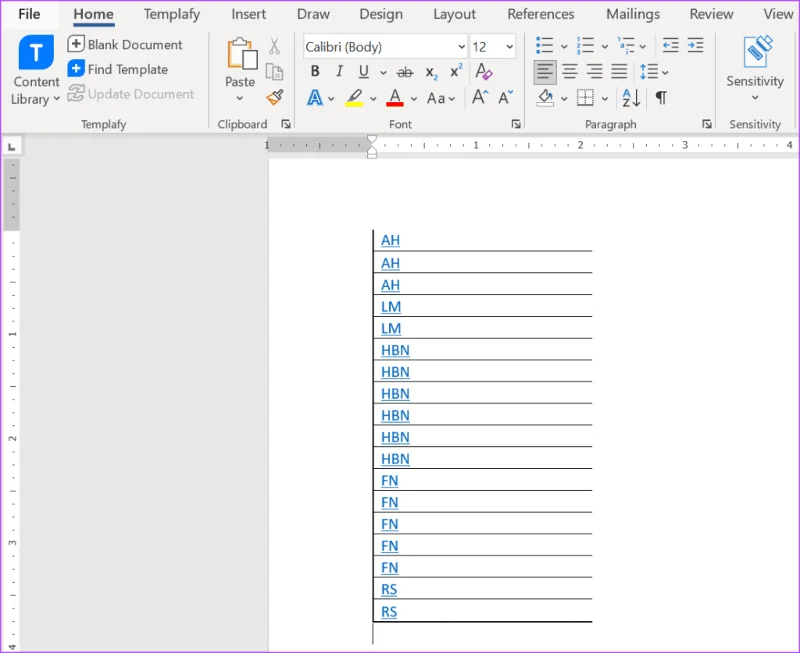Viewport: 800px width, 653px height.
Task: Click the first HBN hyperlink
Action: click(x=395, y=350)
